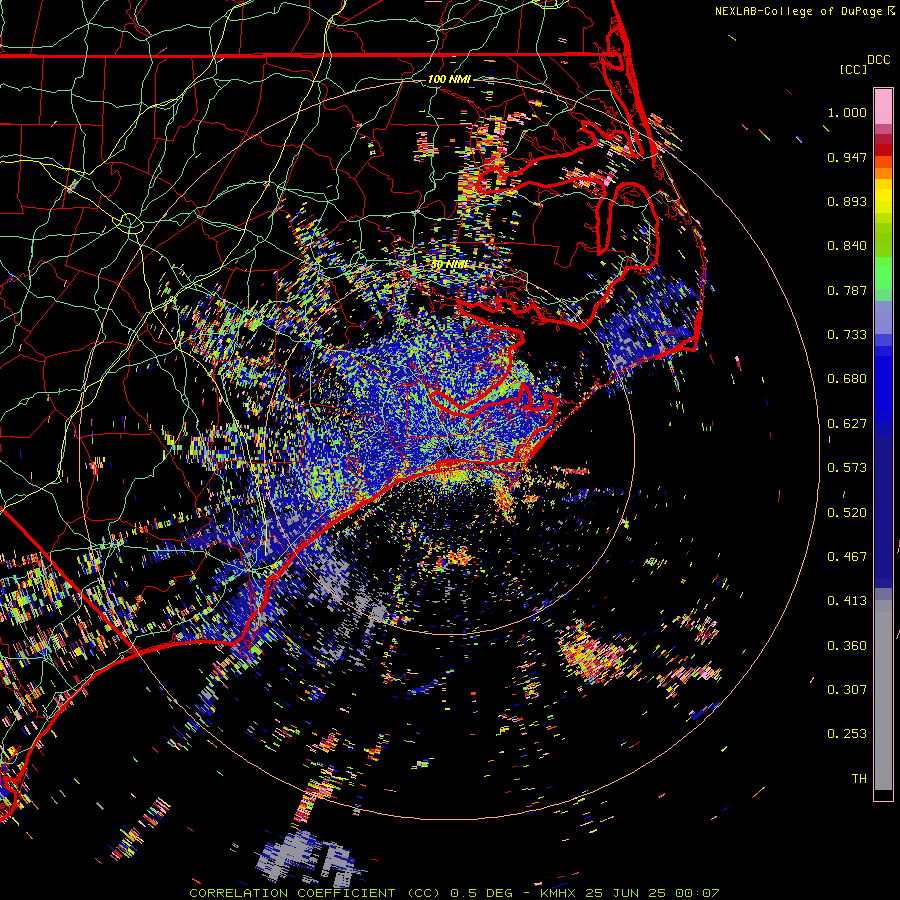Click the 0.840 scale label
This screenshot has height=900, width=900.
point(847,246)
